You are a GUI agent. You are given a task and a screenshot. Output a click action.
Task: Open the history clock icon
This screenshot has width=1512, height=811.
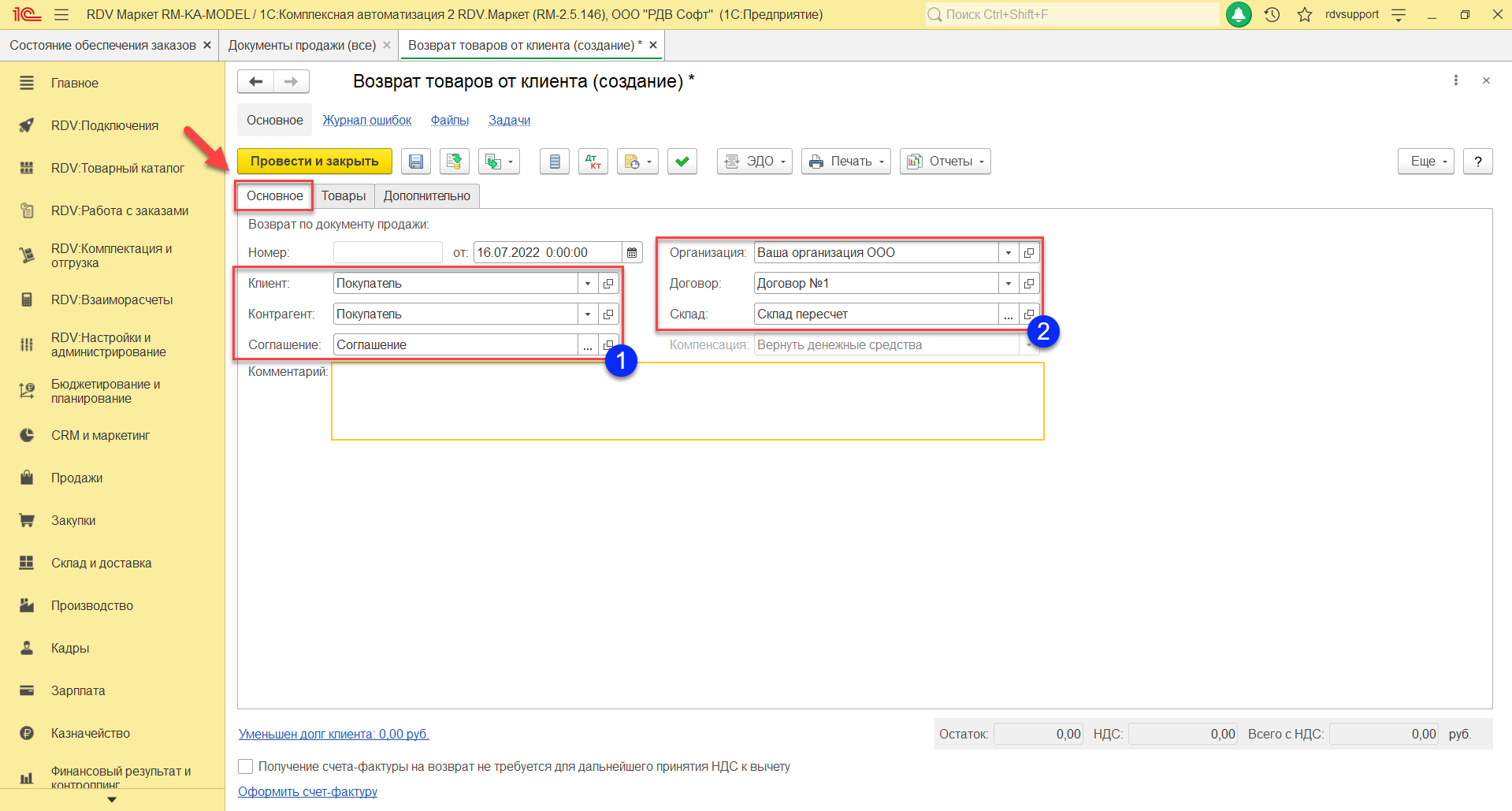click(1272, 14)
